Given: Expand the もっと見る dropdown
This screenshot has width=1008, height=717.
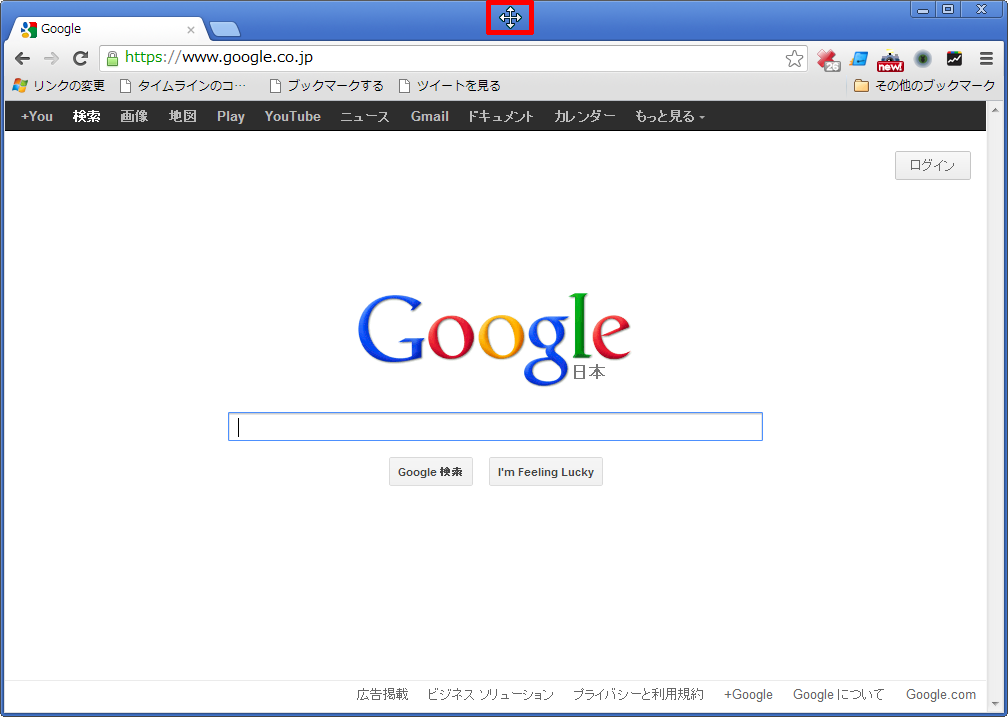Looking at the screenshot, I should tap(670, 116).
